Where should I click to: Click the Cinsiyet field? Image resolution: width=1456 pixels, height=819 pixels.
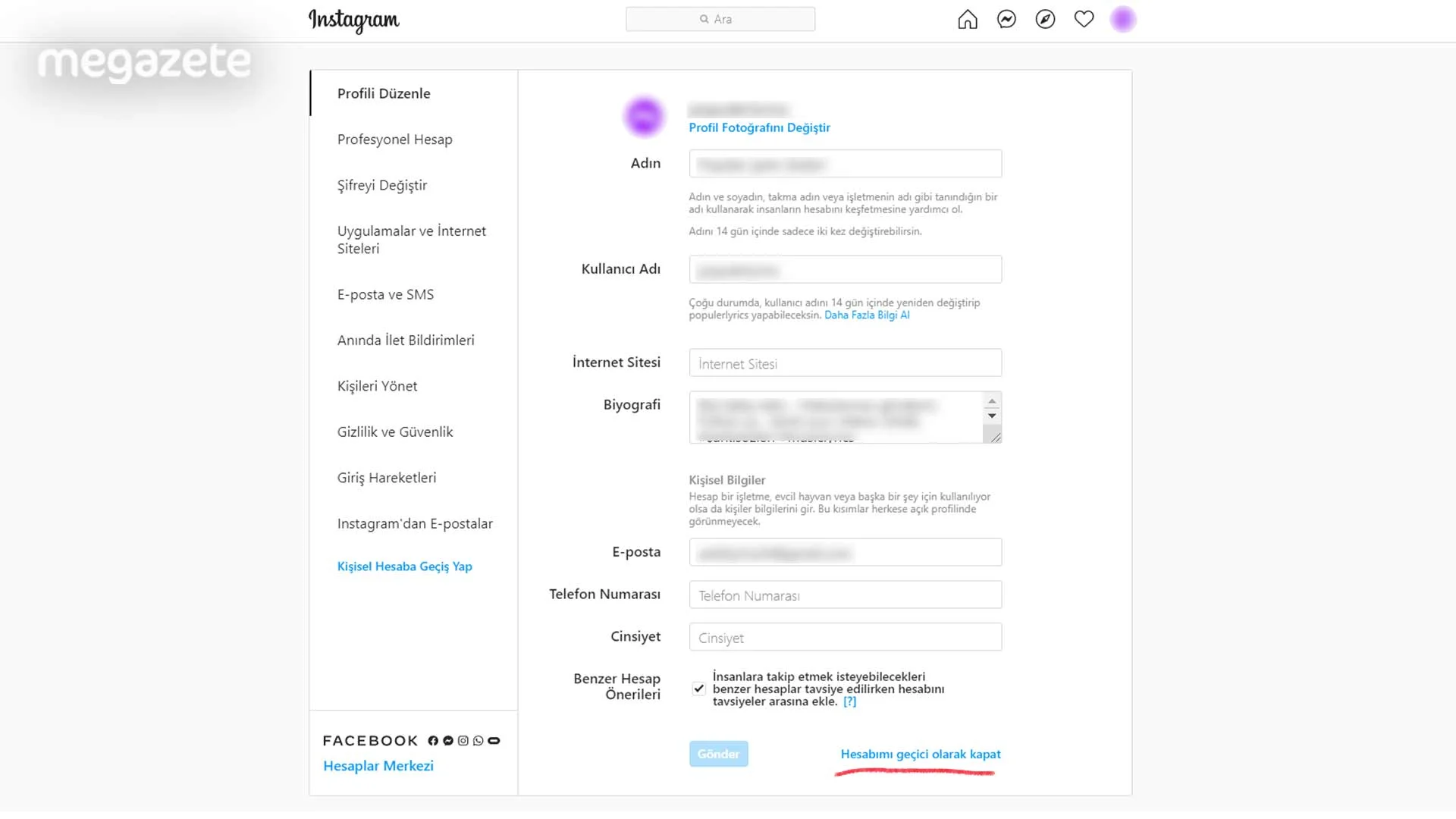845,637
